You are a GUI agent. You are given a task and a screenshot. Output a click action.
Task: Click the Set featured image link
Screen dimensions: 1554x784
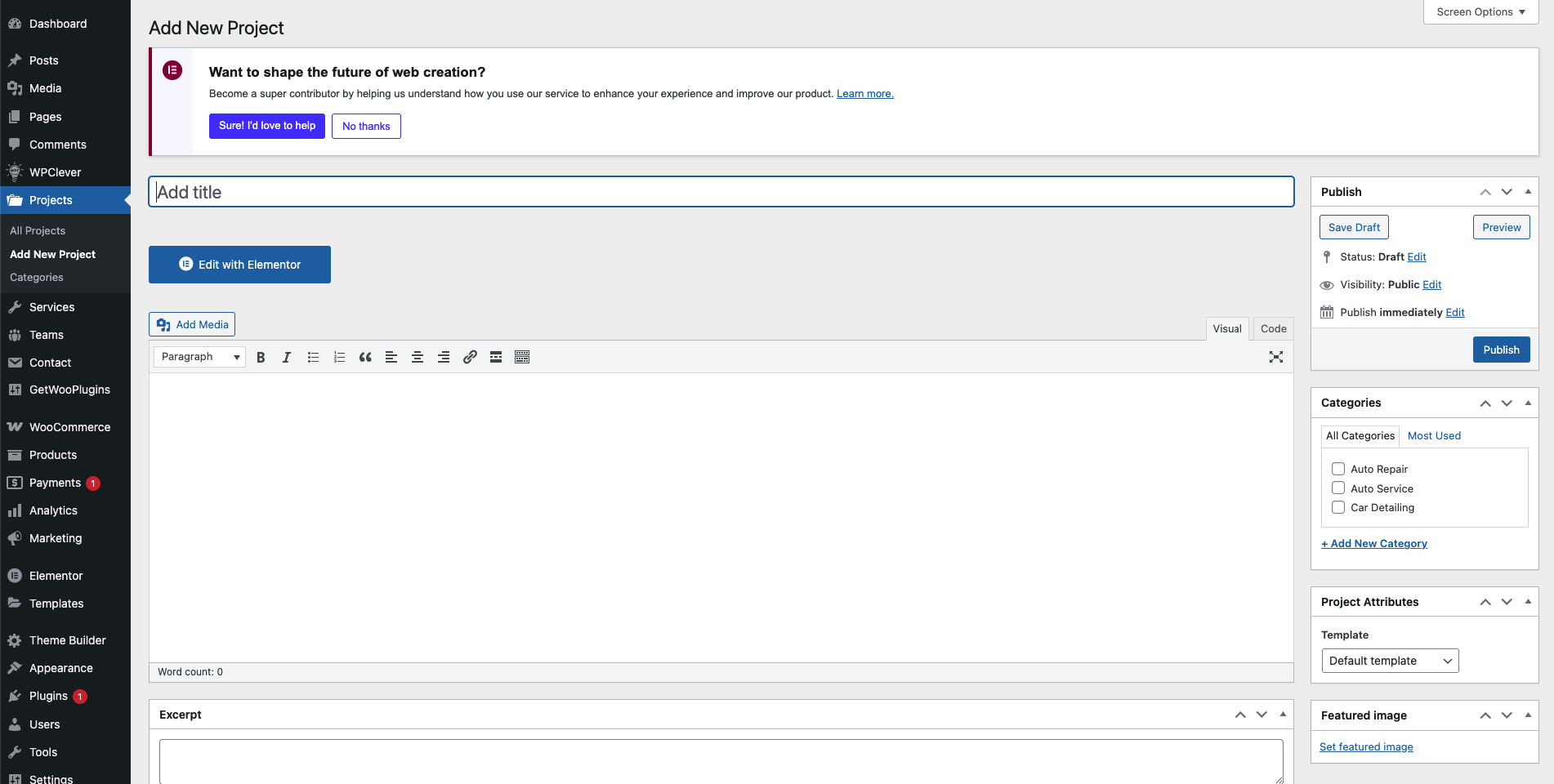tap(1366, 746)
